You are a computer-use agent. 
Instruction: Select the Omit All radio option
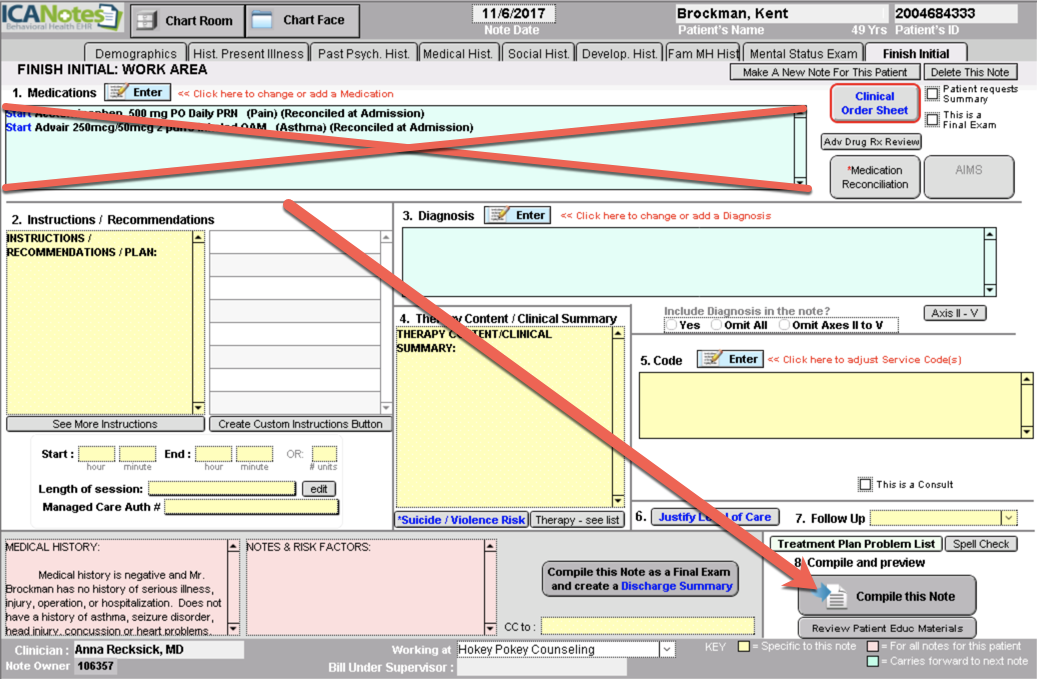click(x=716, y=325)
